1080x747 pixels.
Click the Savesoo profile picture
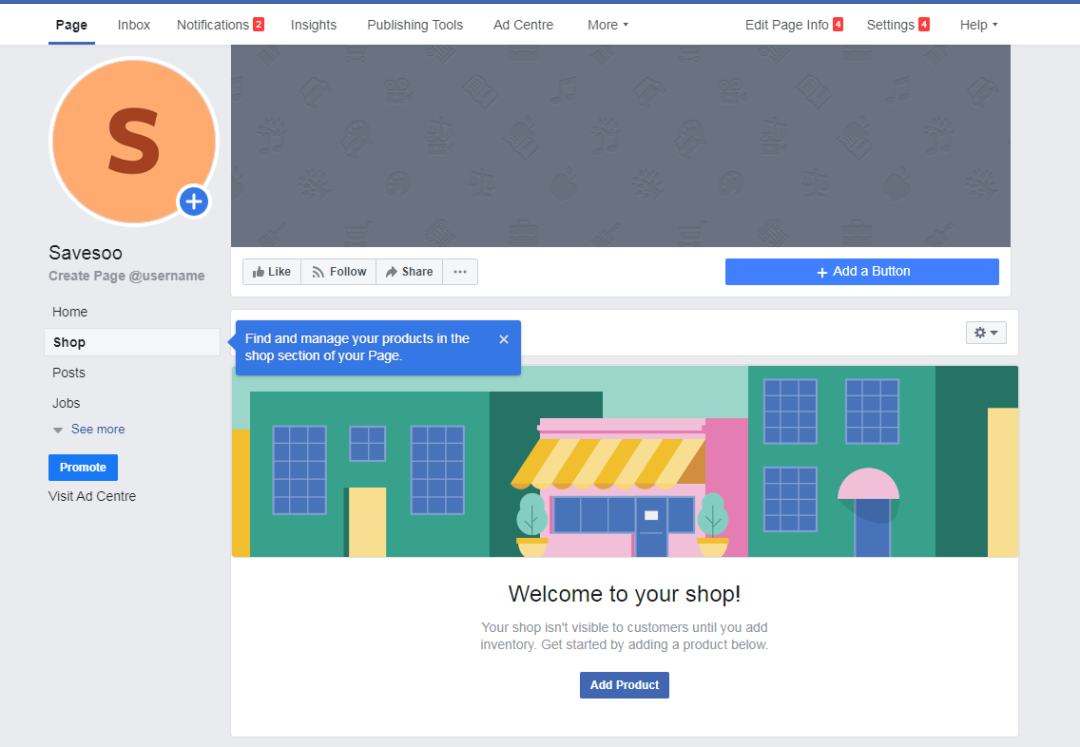(134, 142)
